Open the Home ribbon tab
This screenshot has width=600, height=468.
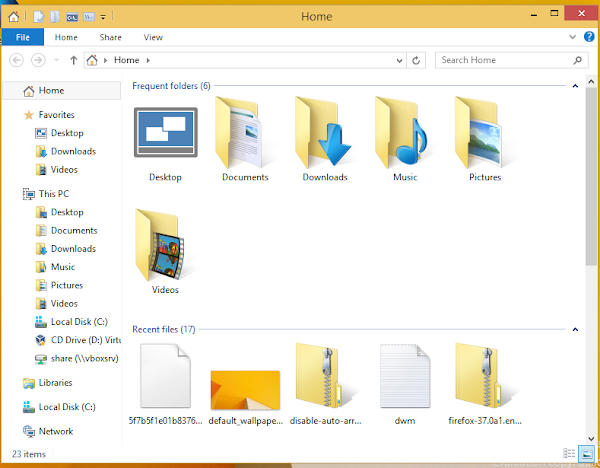66,37
